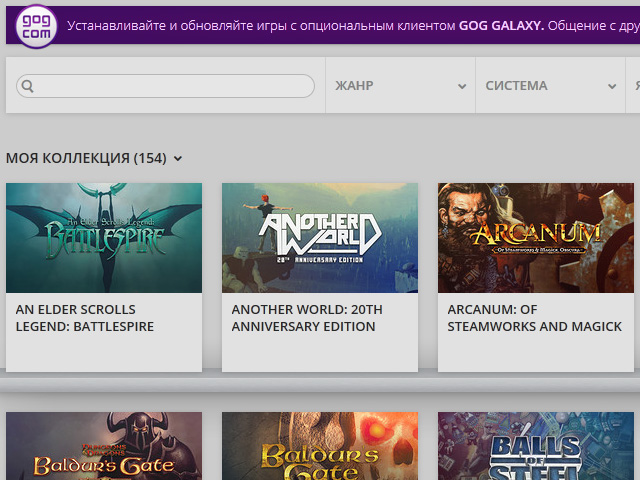Open the Arcanum game cover

coord(536,238)
